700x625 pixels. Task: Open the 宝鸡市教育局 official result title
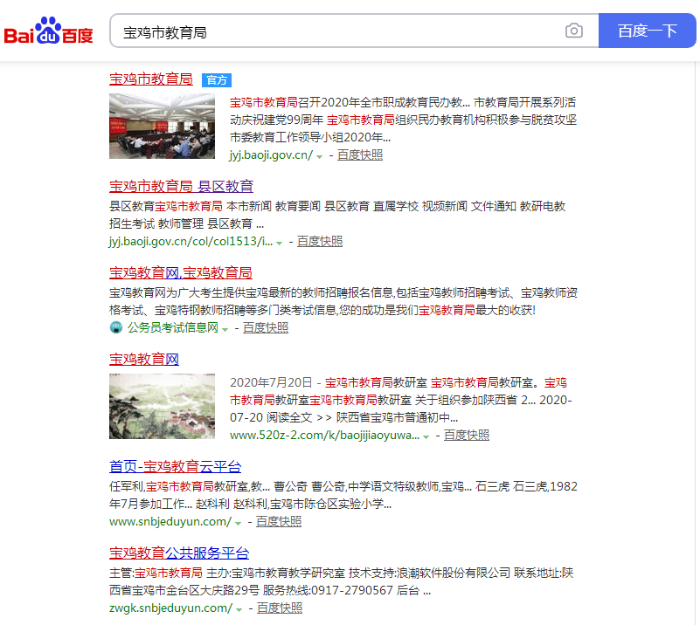pos(151,79)
